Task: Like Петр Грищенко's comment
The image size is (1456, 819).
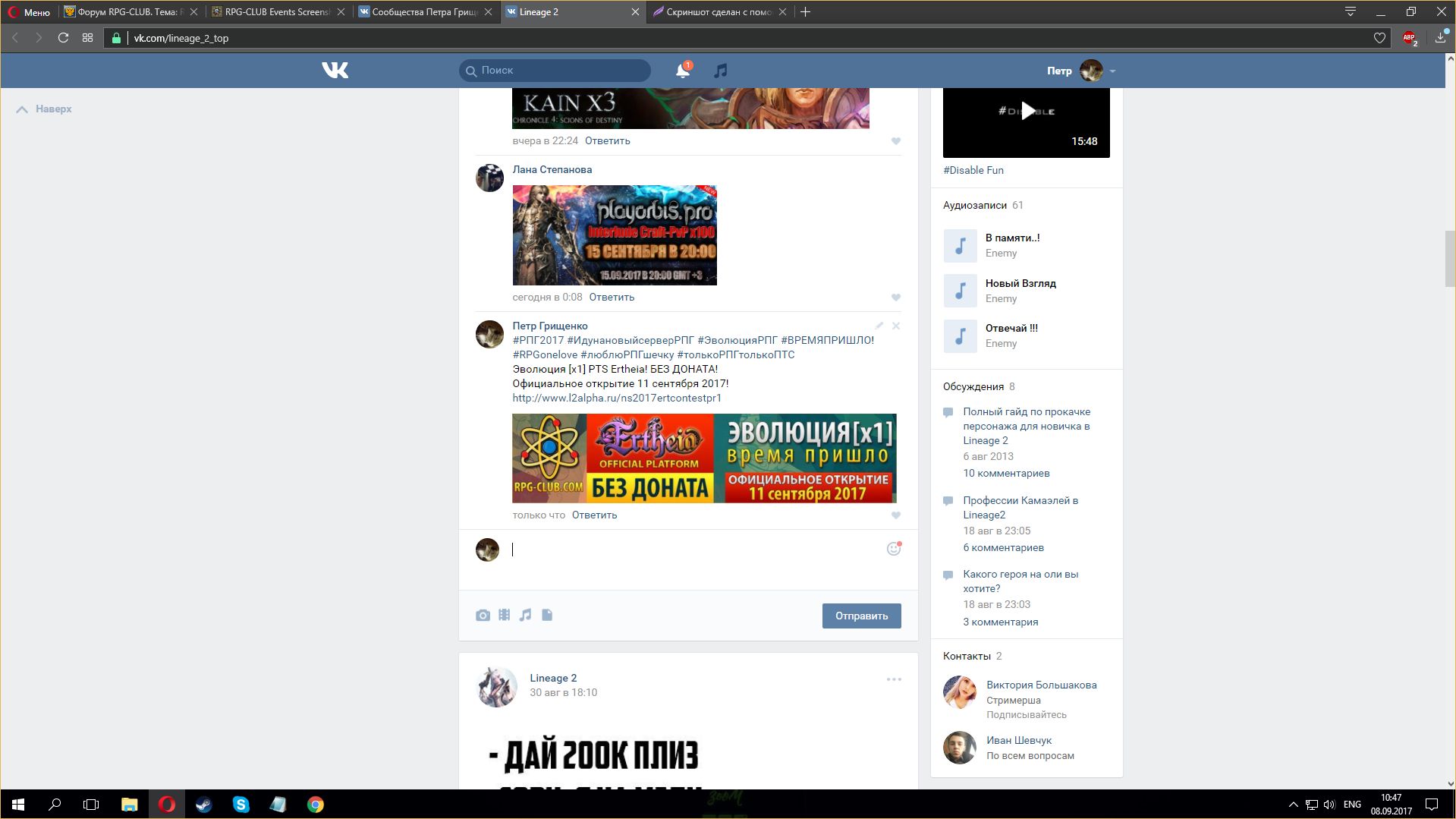Action: point(895,515)
